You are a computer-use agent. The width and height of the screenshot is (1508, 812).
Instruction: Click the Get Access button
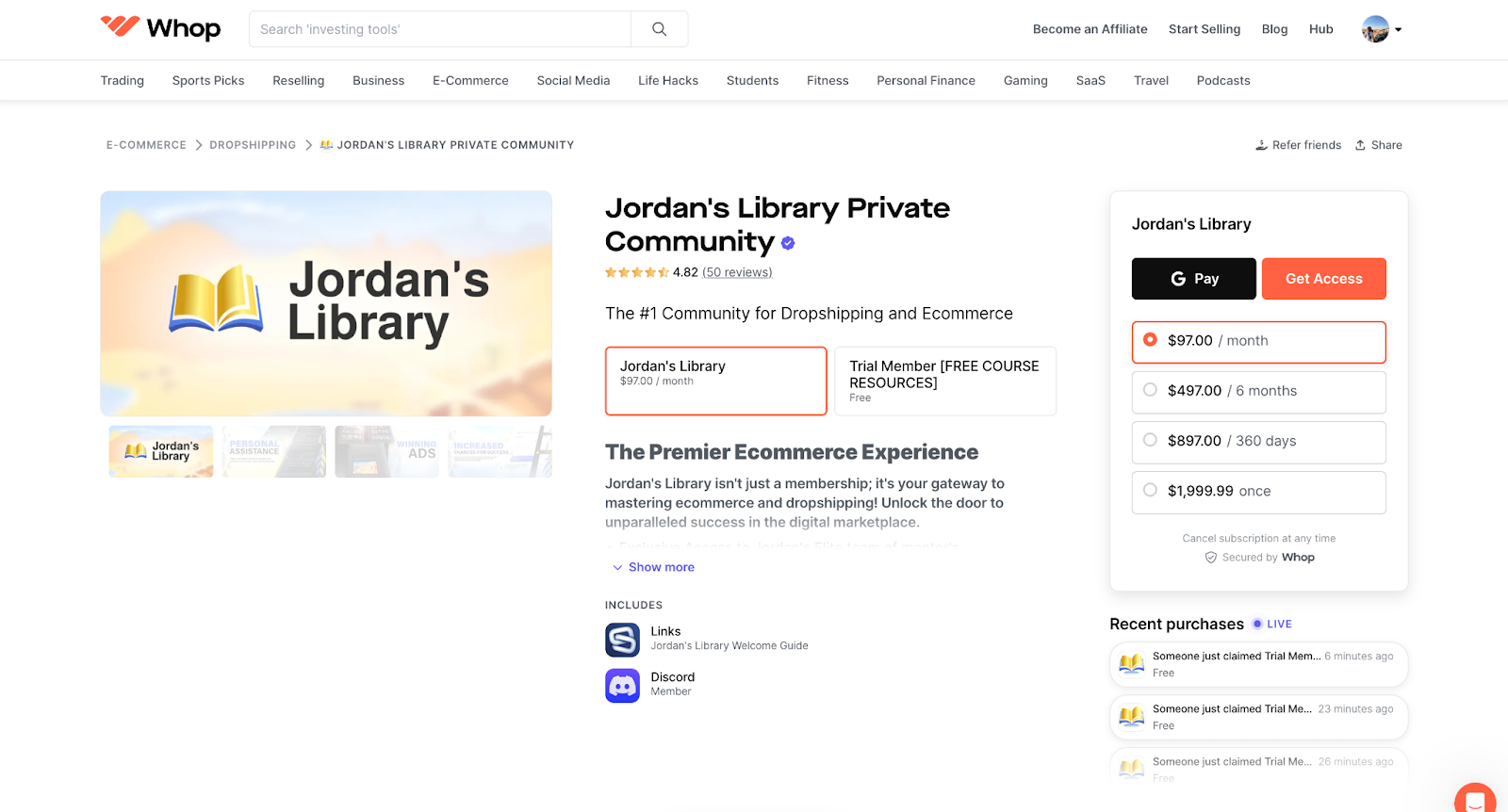[1324, 279]
